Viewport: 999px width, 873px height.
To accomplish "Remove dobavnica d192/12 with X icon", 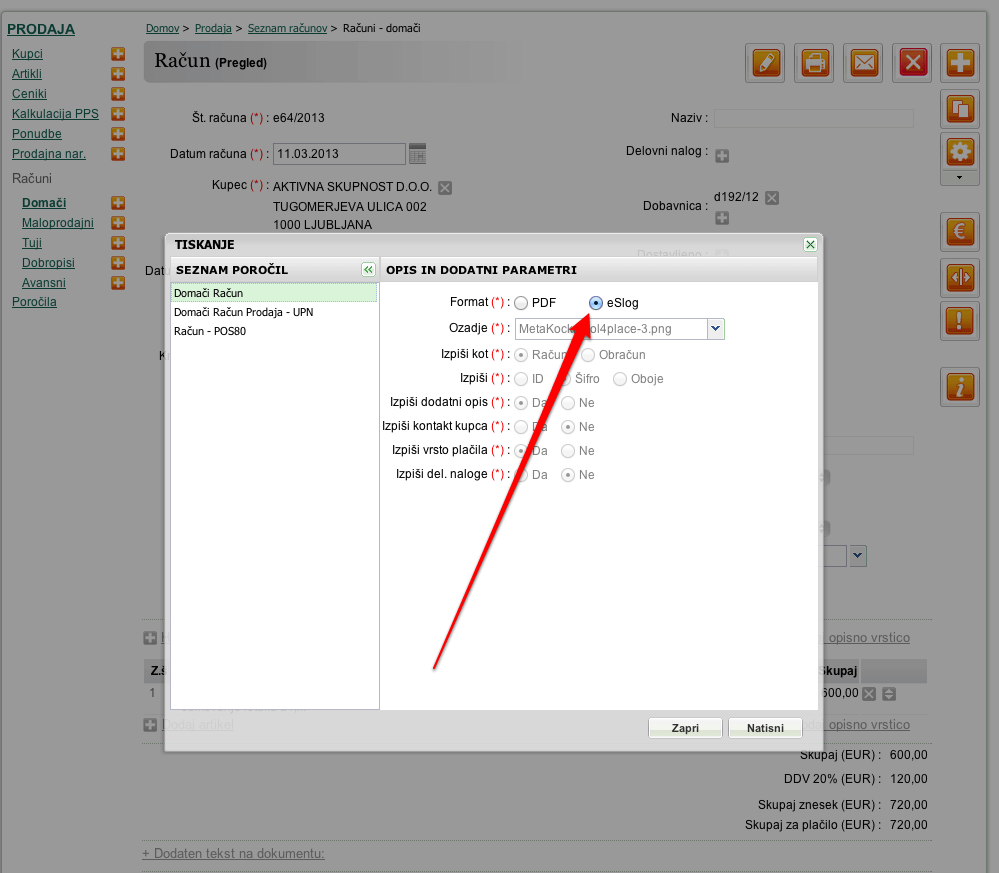I will [772, 198].
